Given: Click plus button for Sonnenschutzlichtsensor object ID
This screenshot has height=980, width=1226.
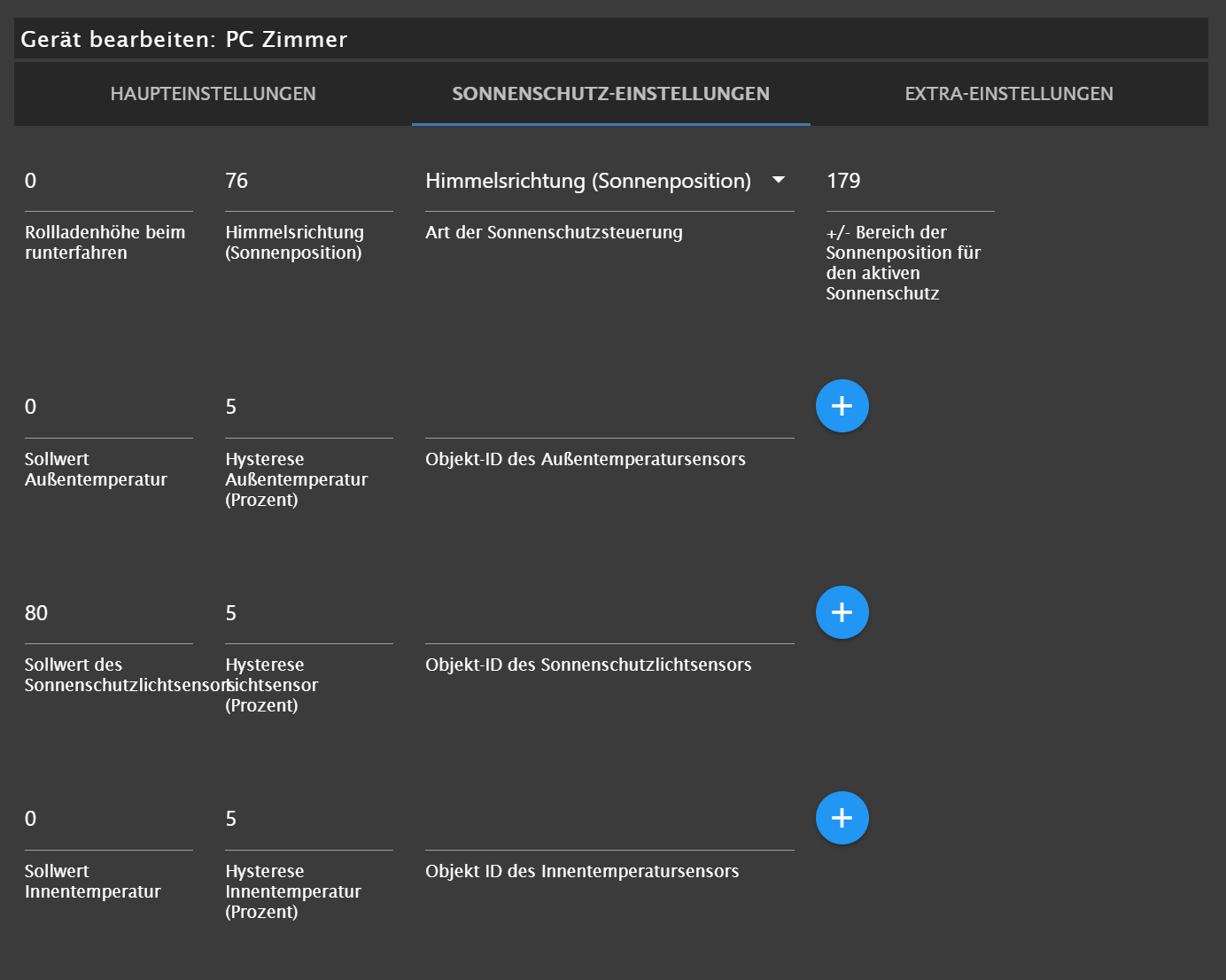Looking at the screenshot, I should (842, 612).
